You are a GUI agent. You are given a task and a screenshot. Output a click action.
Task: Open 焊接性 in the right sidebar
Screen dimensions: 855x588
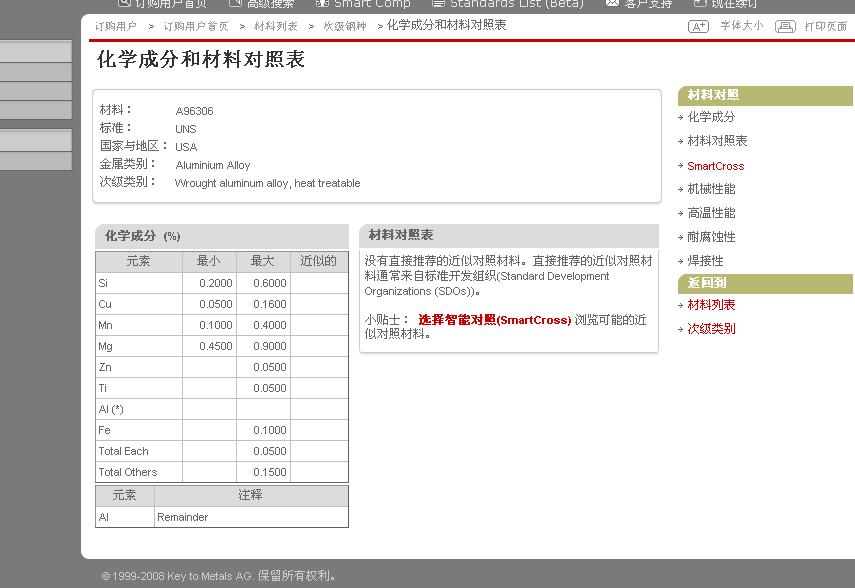pyautogui.click(x=705, y=261)
